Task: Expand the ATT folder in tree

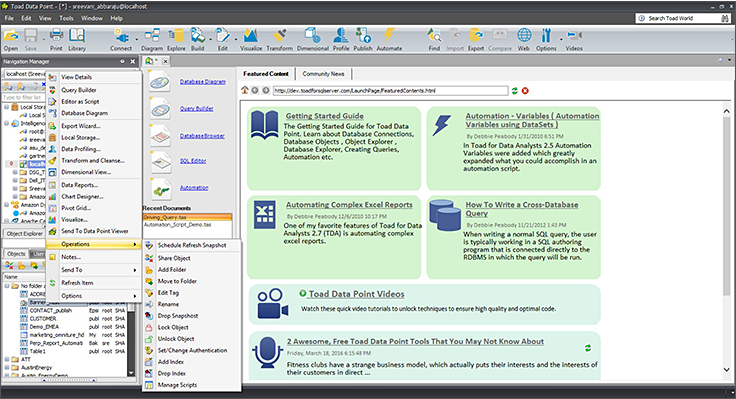Action: pyautogui.click(x=7, y=360)
